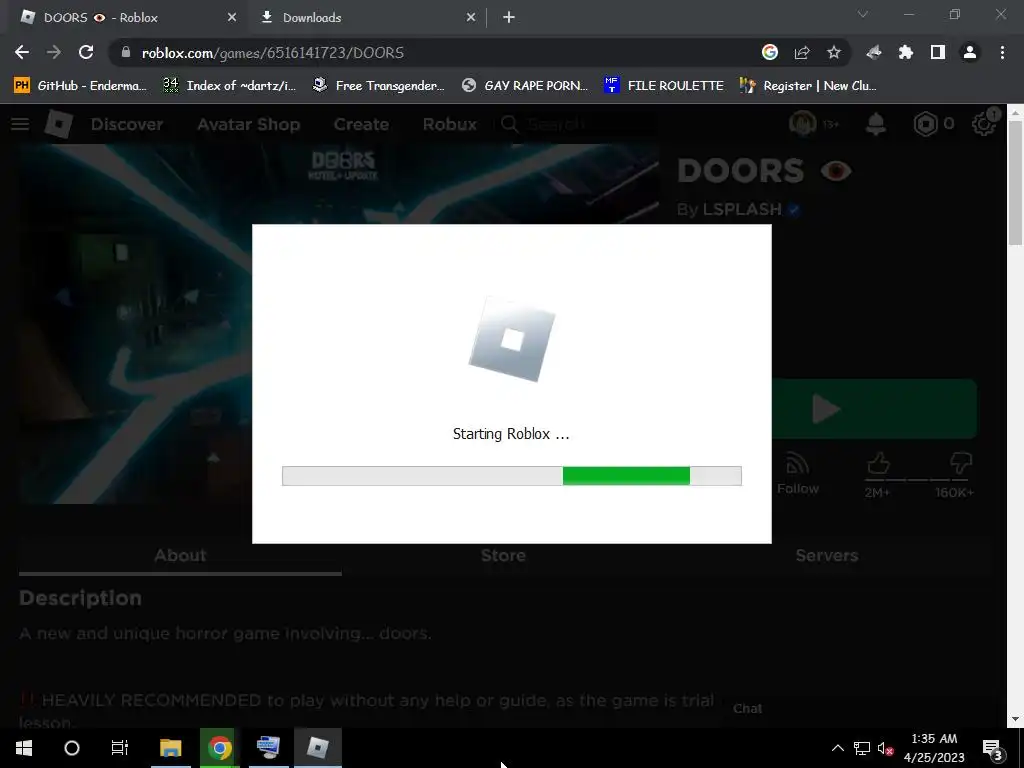This screenshot has width=1024, height=768.
Task: Click the Starting Roblox progress bar
Action: pyautogui.click(x=511, y=476)
